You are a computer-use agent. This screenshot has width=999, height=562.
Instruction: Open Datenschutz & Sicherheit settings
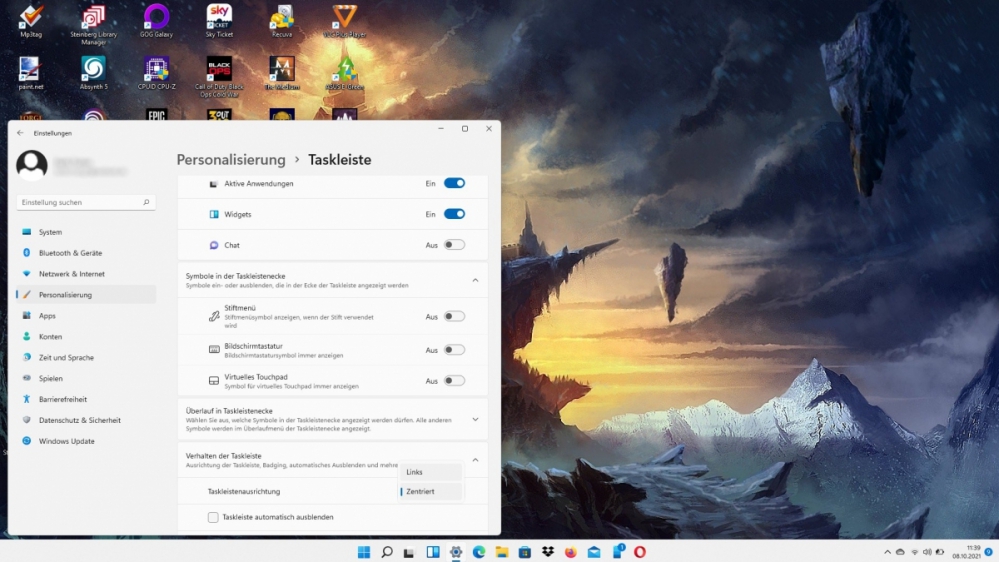click(x=86, y=421)
